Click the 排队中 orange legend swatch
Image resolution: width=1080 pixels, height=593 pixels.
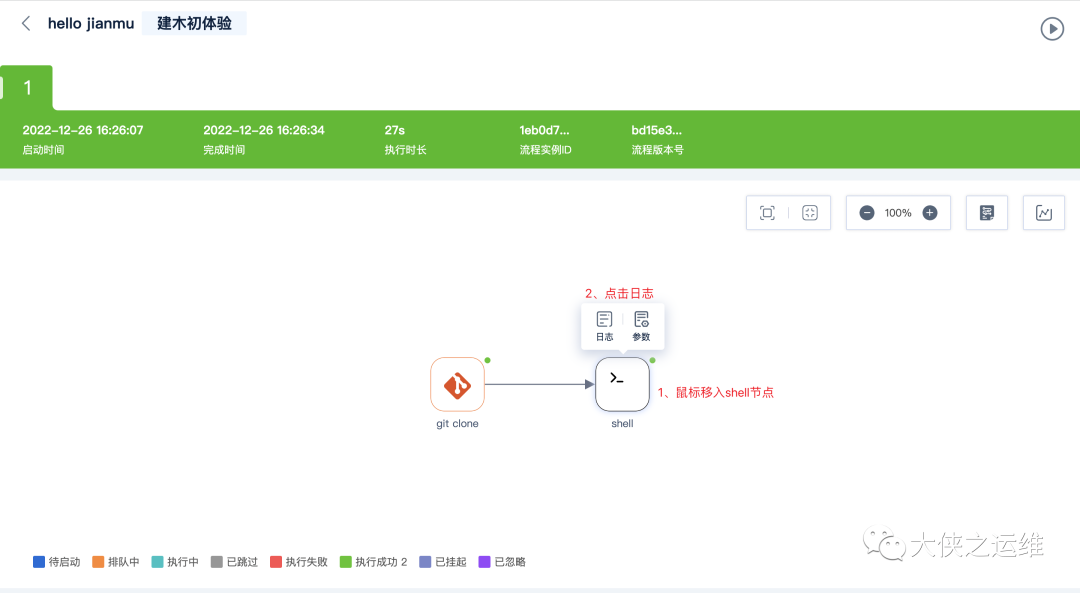pos(98,562)
